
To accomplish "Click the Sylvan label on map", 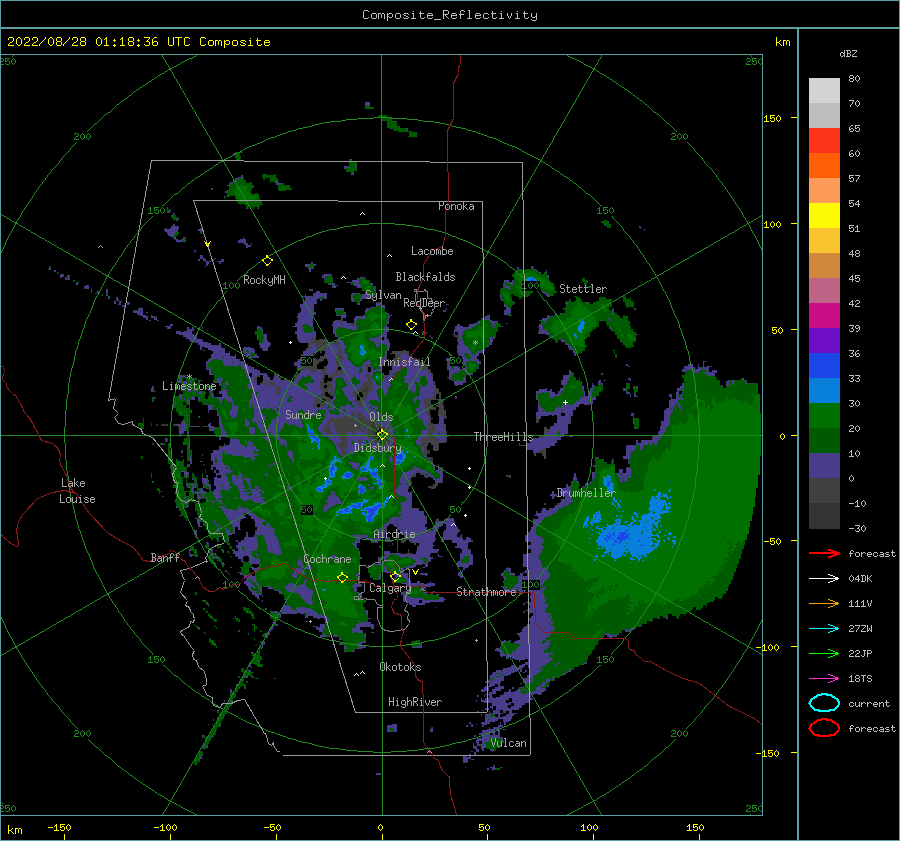I will click(383, 295).
